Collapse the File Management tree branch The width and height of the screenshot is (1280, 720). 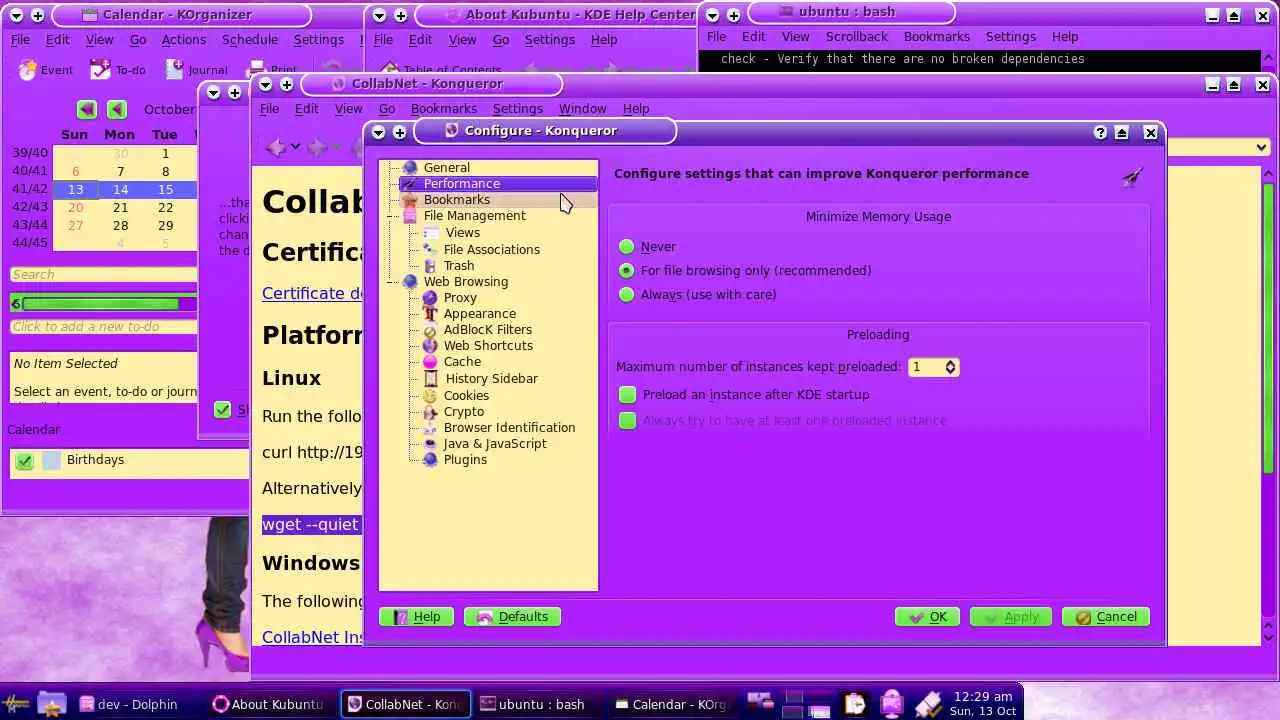[x=390, y=216]
